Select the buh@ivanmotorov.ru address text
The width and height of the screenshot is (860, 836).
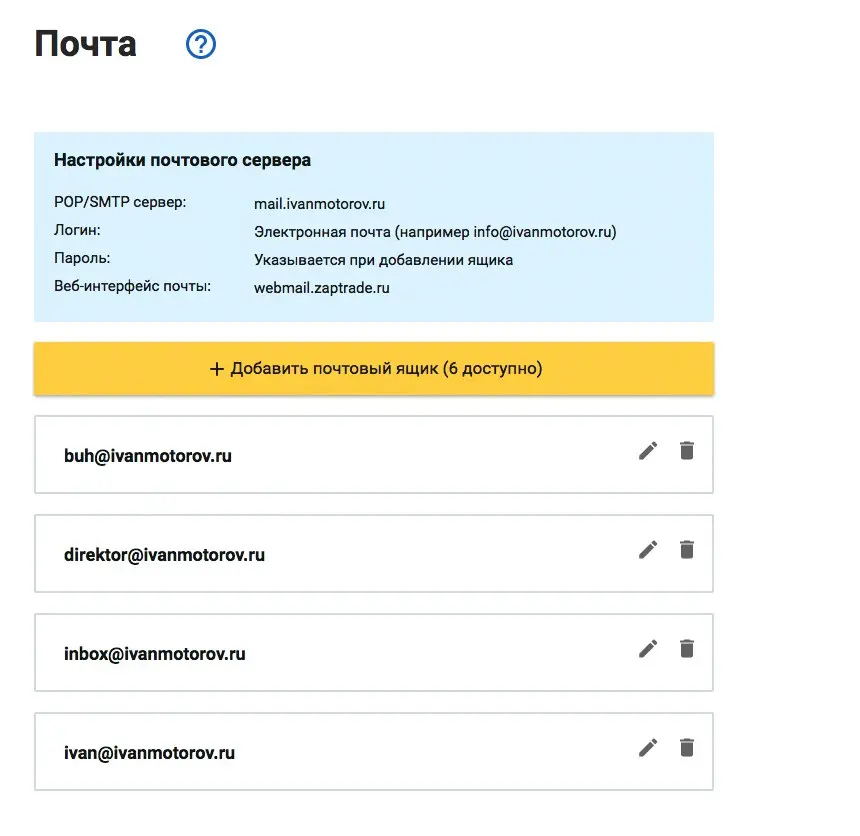tap(147, 456)
